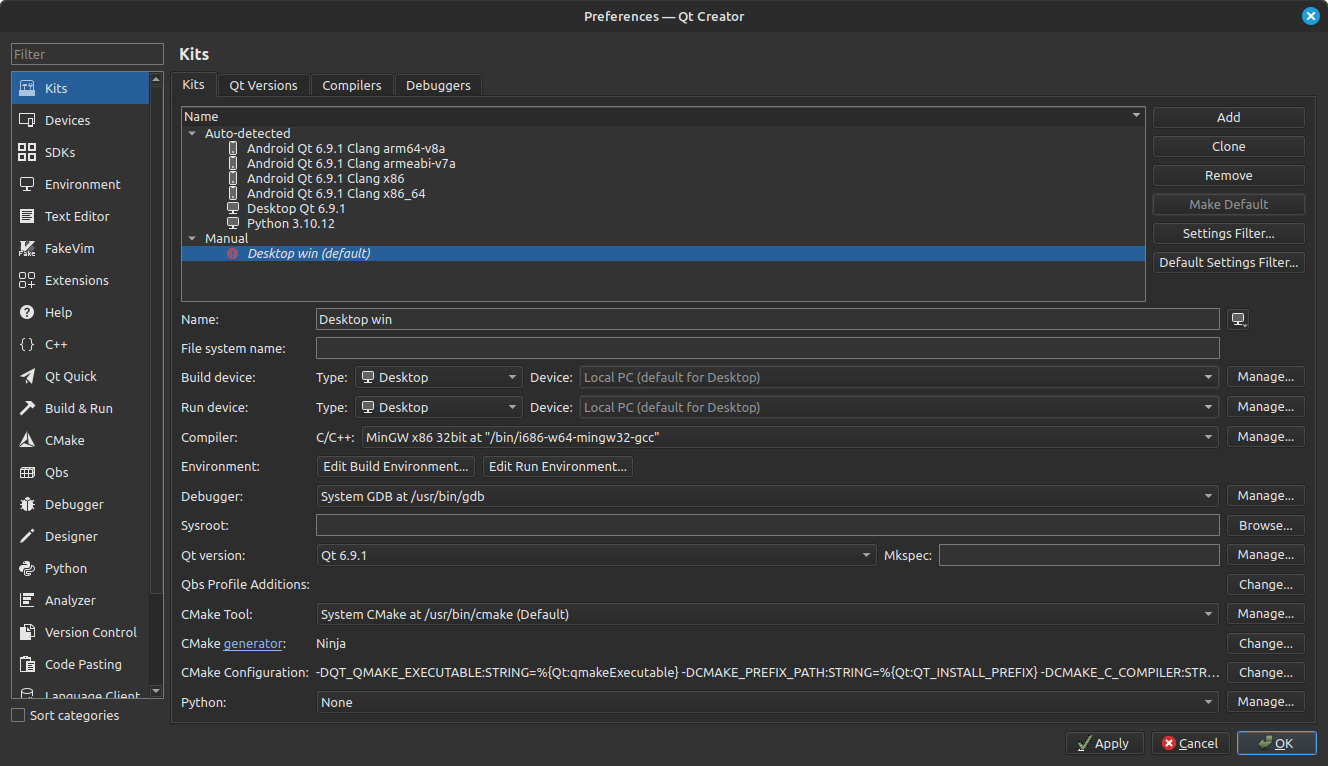Follow the CMake generator link
The image size is (1328, 766).
tap(254, 644)
